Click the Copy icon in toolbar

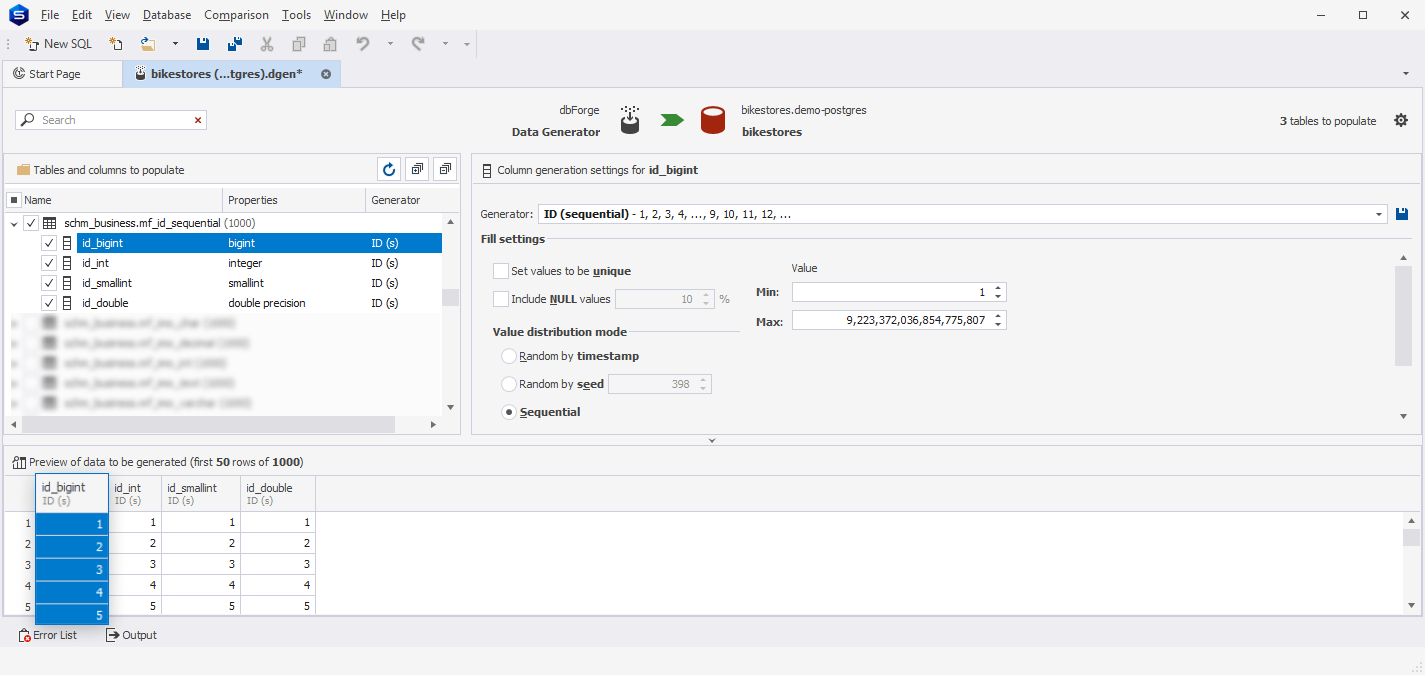point(299,44)
